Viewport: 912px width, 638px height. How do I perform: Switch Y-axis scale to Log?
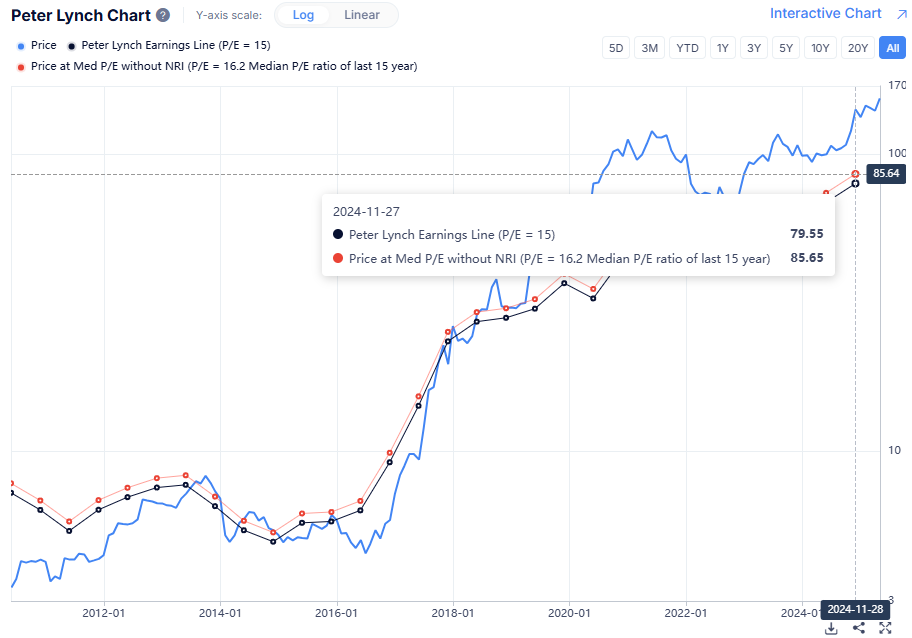302,15
